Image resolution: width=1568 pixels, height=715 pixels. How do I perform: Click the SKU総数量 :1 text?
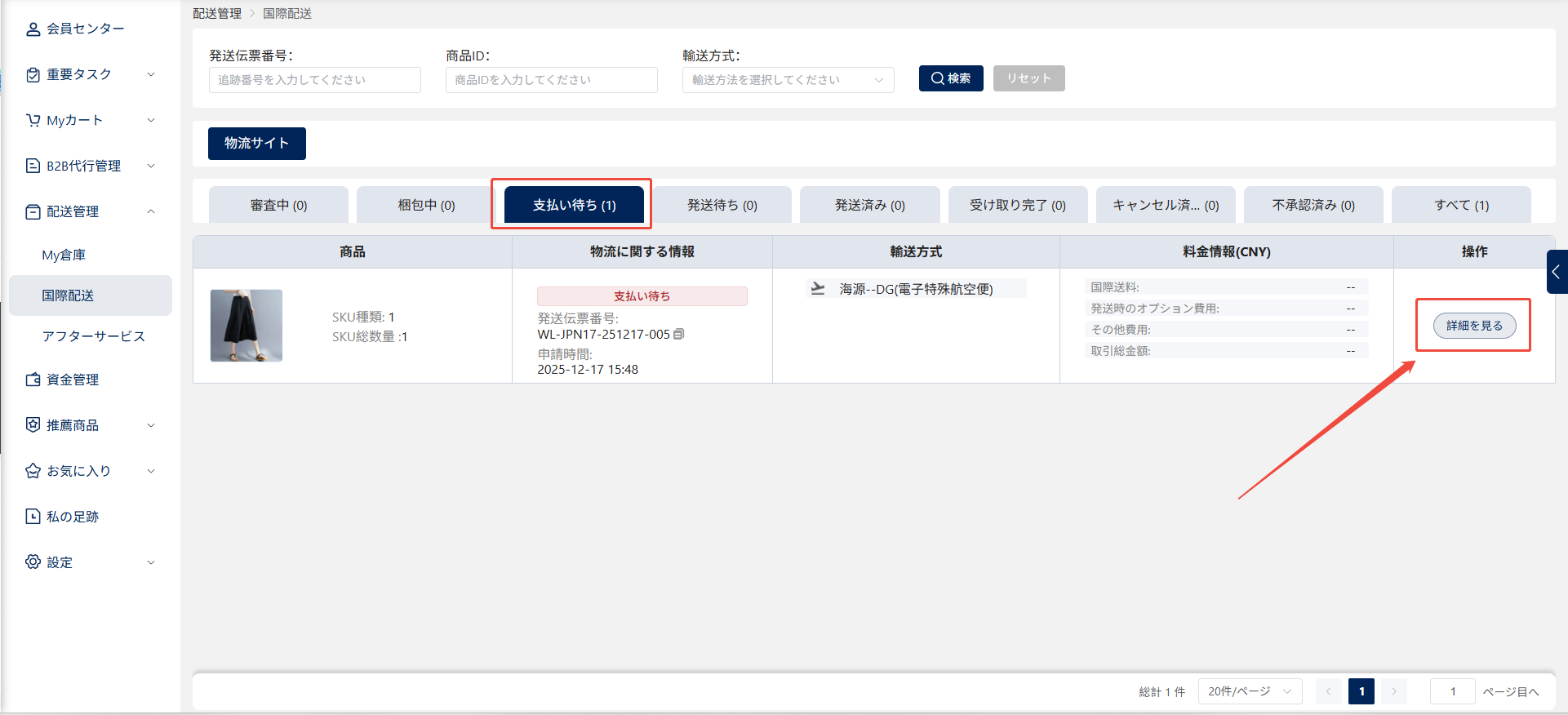[370, 337]
